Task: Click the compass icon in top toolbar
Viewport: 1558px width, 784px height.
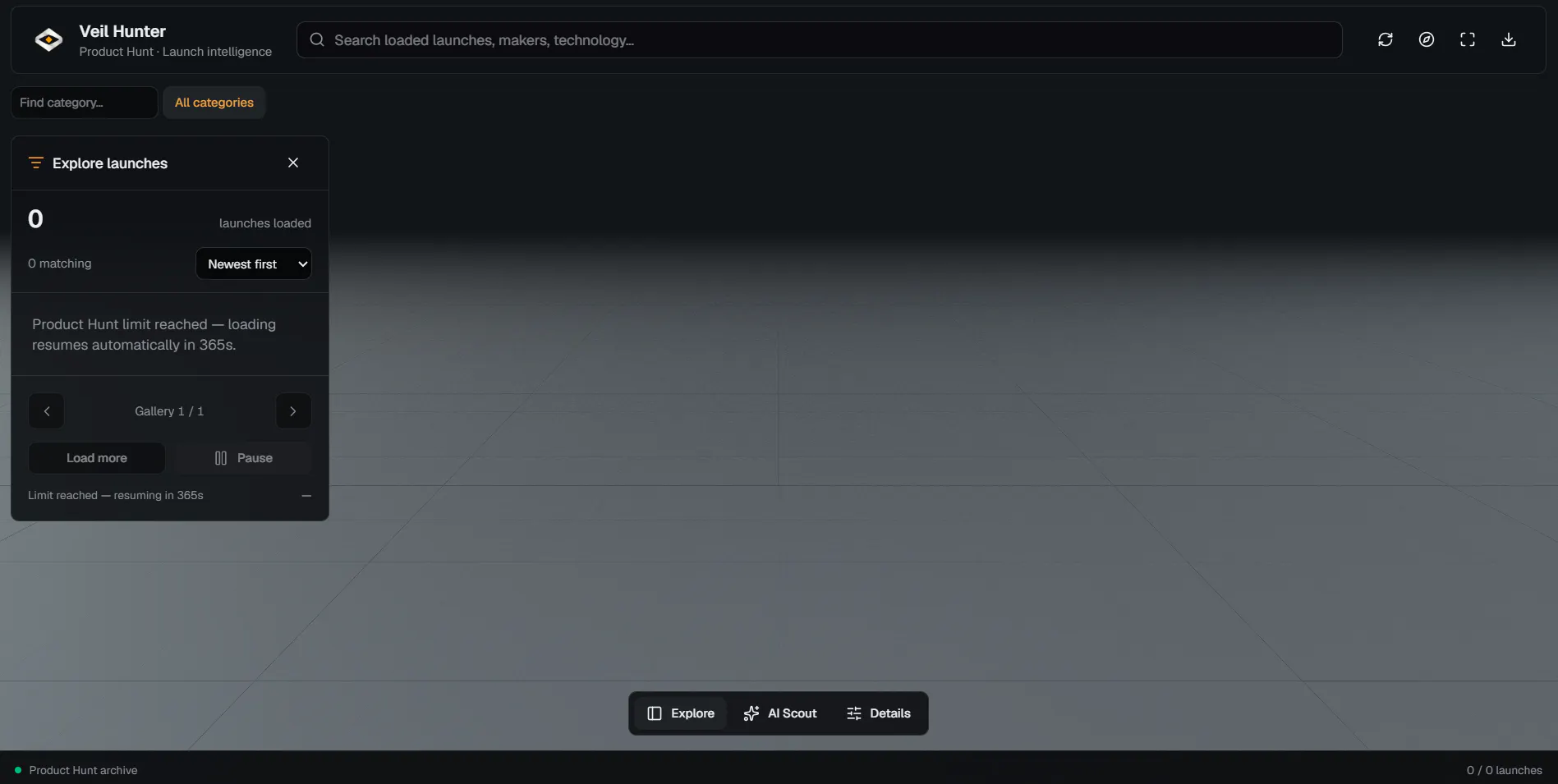Action: click(x=1427, y=39)
